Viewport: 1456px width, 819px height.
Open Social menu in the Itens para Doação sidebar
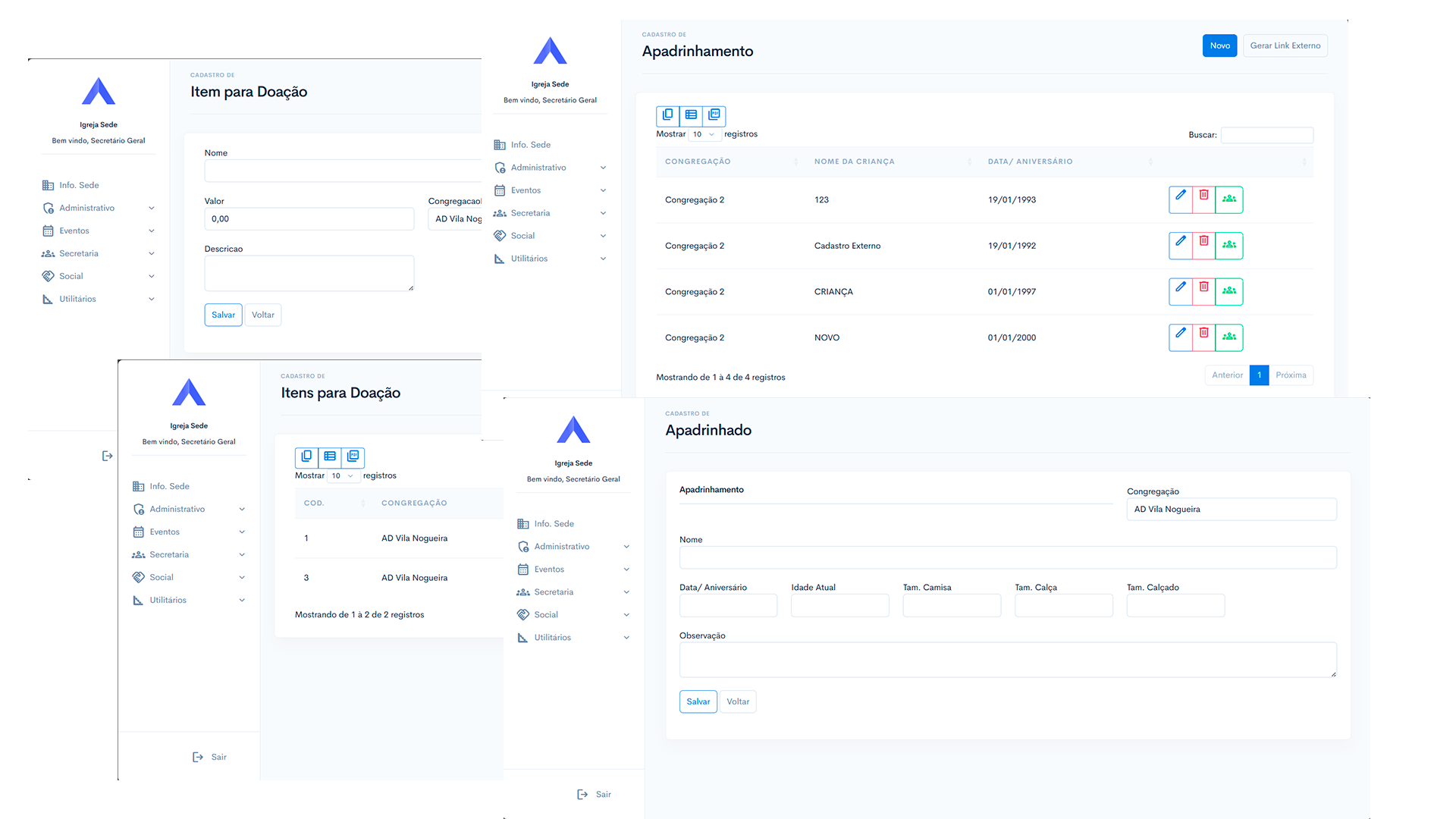tap(162, 577)
